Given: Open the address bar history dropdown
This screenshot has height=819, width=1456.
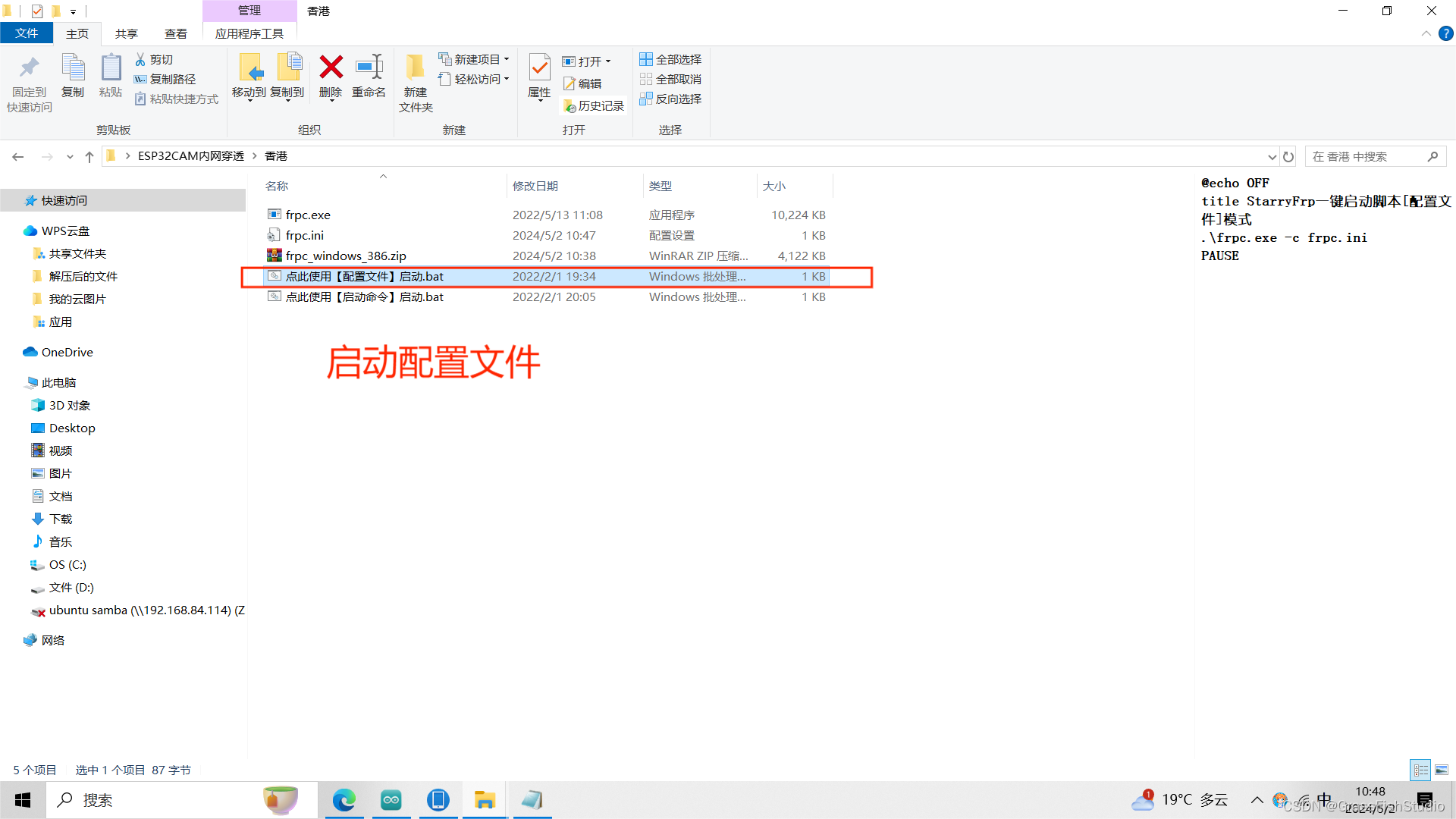Looking at the screenshot, I should [1272, 156].
